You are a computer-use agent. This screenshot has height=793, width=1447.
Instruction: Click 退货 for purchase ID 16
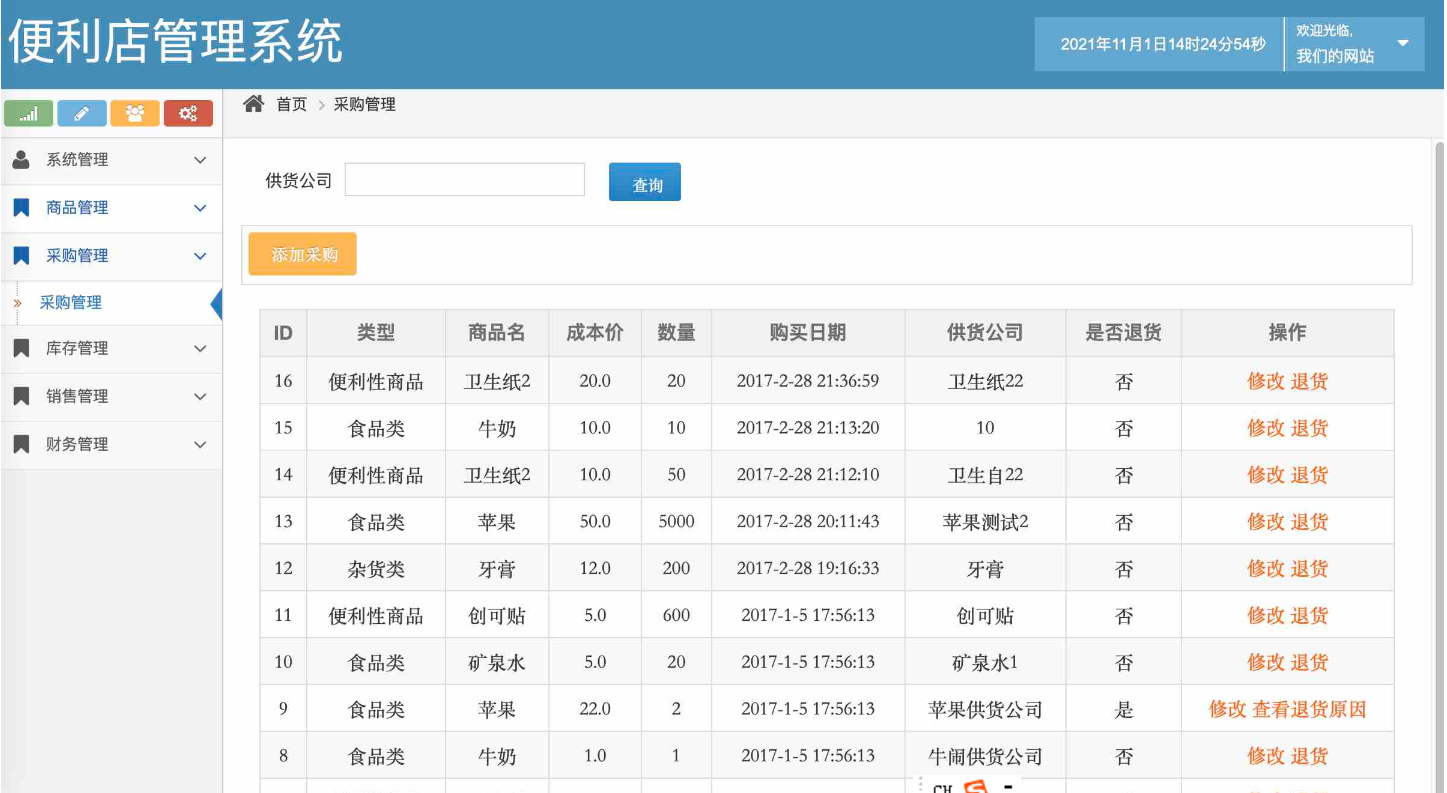click(x=1309, y=381)
